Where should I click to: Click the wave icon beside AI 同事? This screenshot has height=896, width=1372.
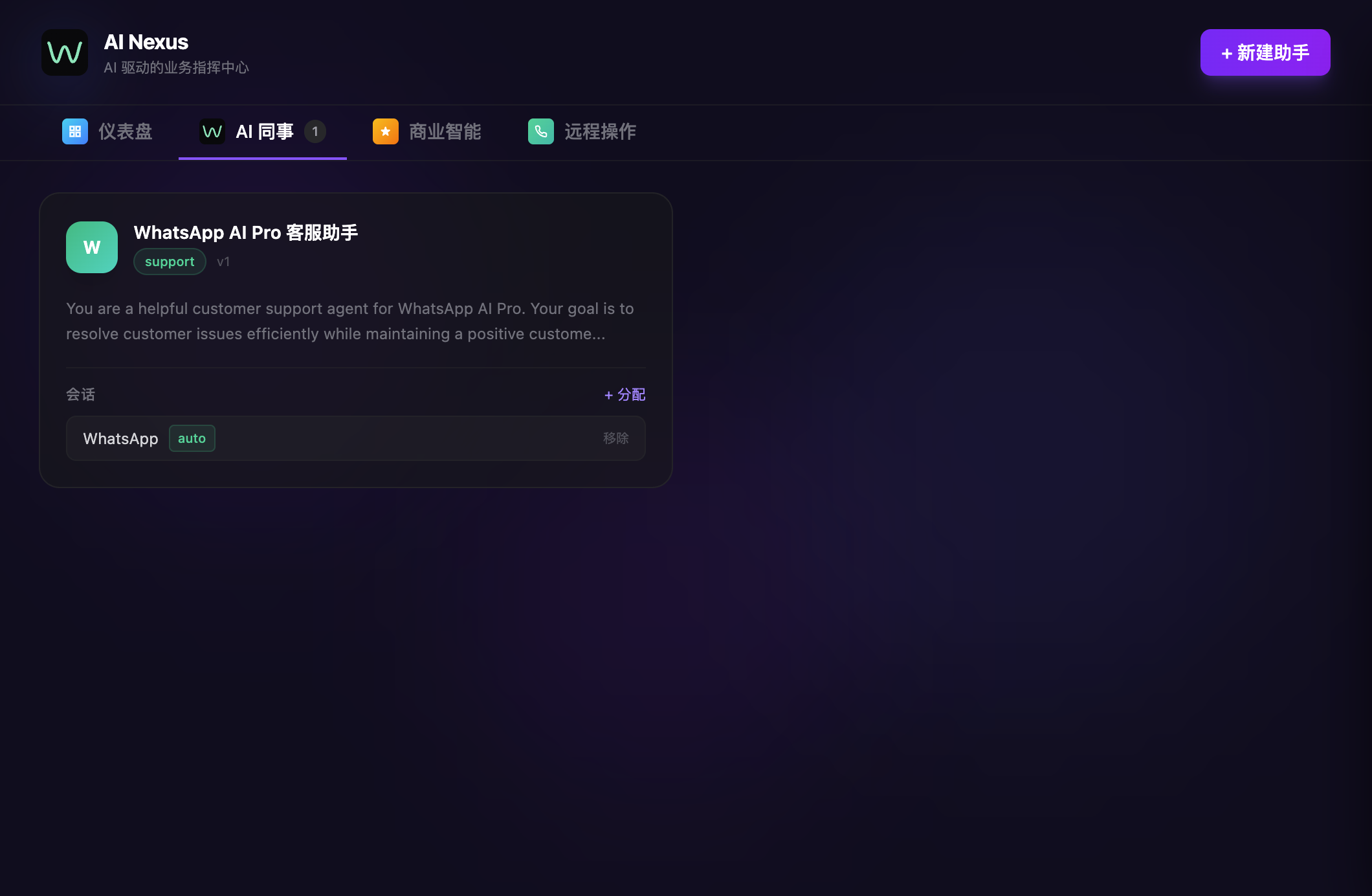(212, 131)
